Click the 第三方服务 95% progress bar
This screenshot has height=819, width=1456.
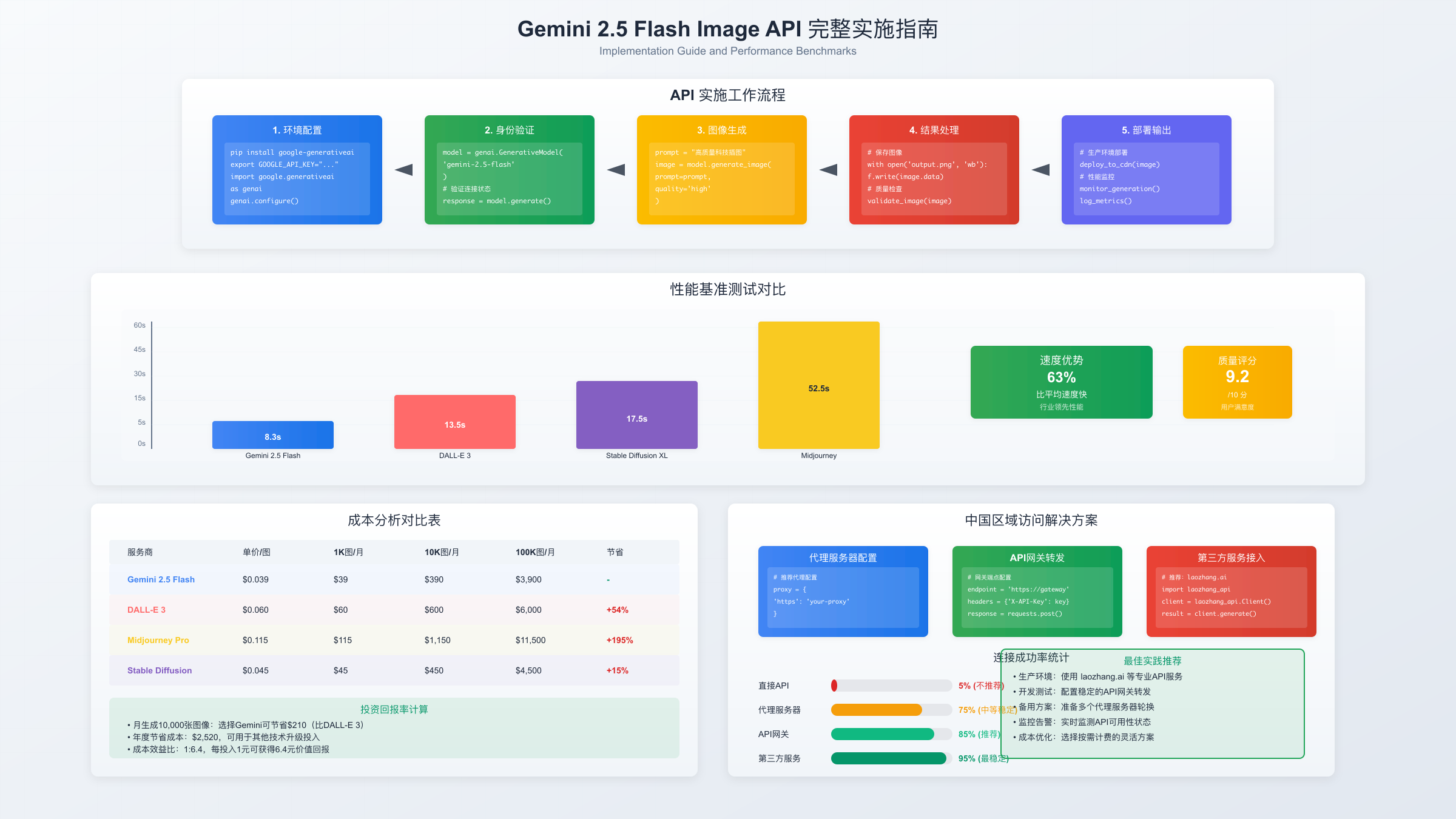(892, 758)
